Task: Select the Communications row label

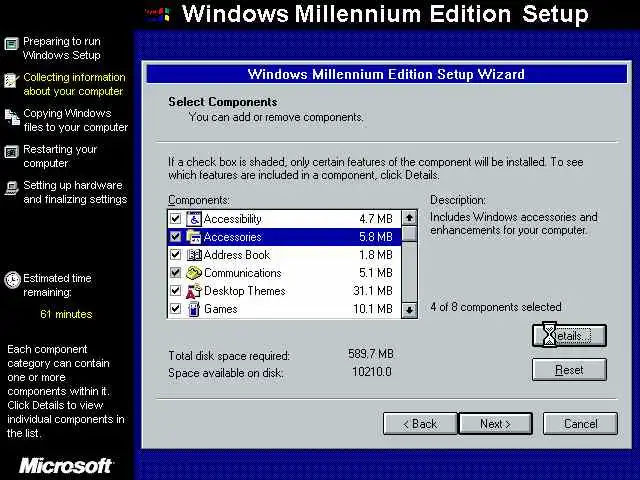Action: 242,273
